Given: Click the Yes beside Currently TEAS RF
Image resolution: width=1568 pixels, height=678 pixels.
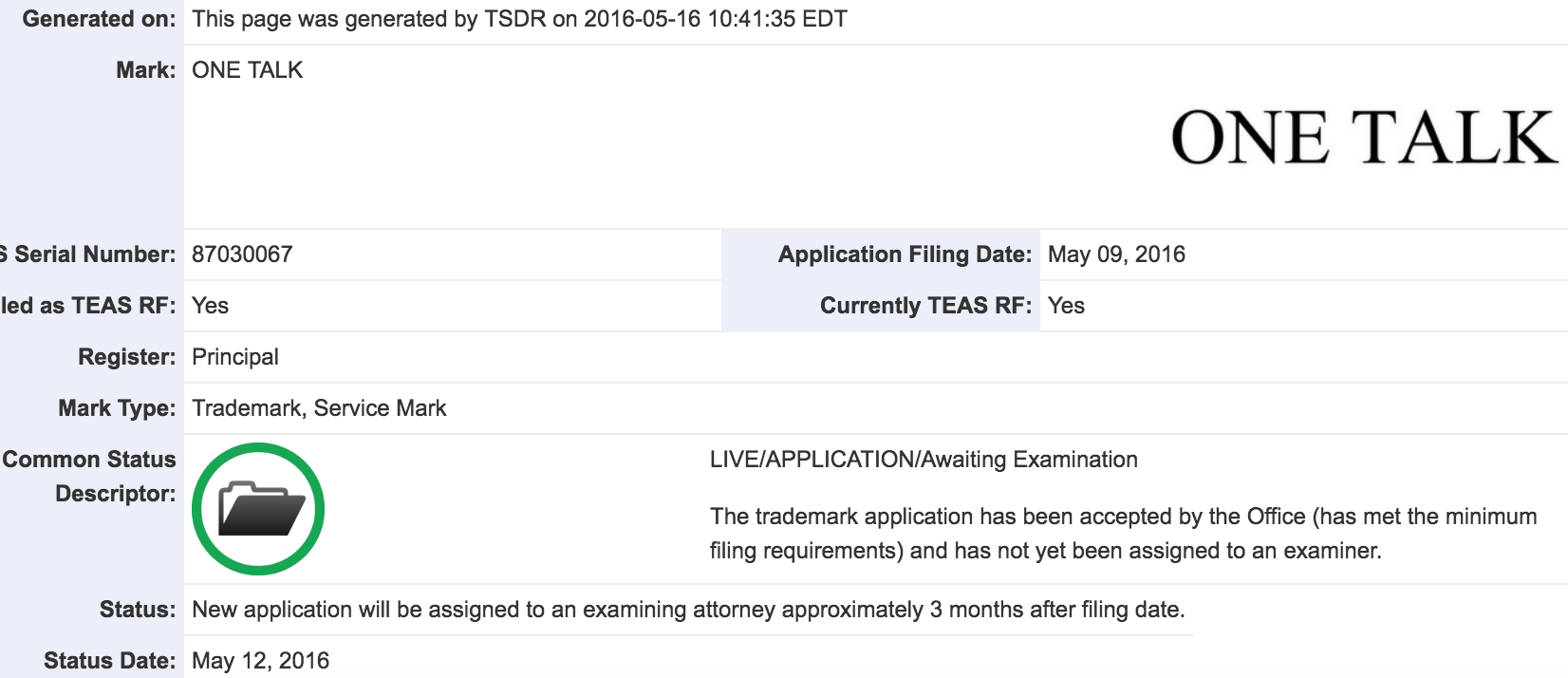Looking at the screenshot, I should [x=1066, y=306].
